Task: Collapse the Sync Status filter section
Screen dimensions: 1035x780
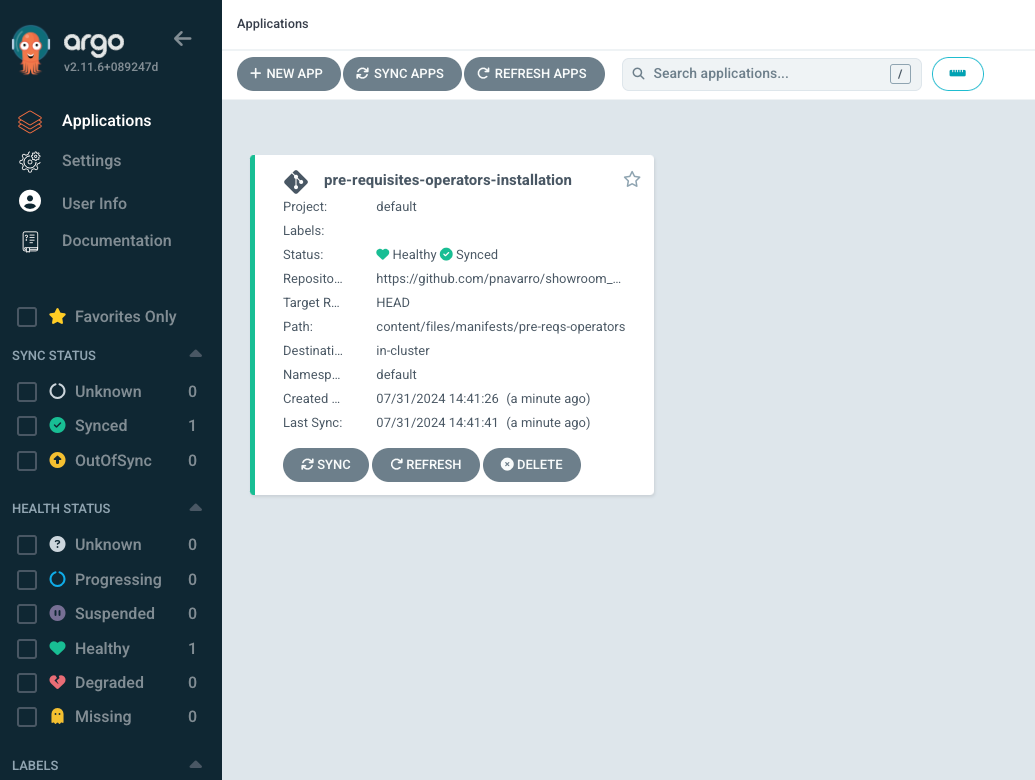Action: (196, 355)
